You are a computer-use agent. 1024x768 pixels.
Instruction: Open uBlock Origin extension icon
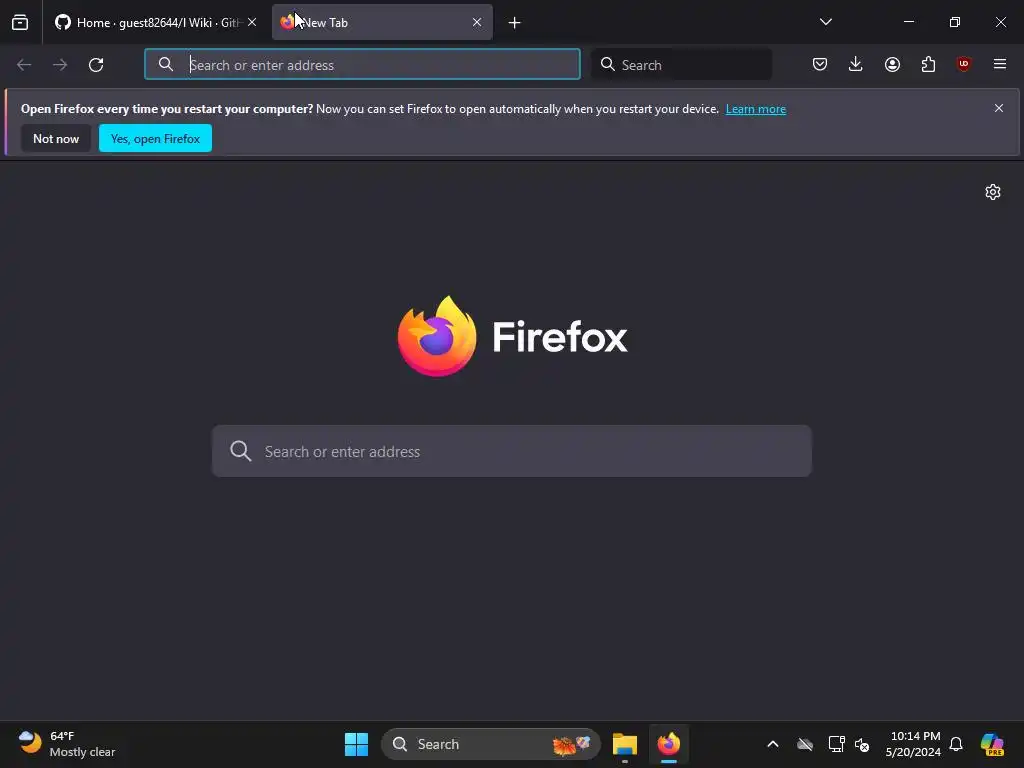[963, 64]
